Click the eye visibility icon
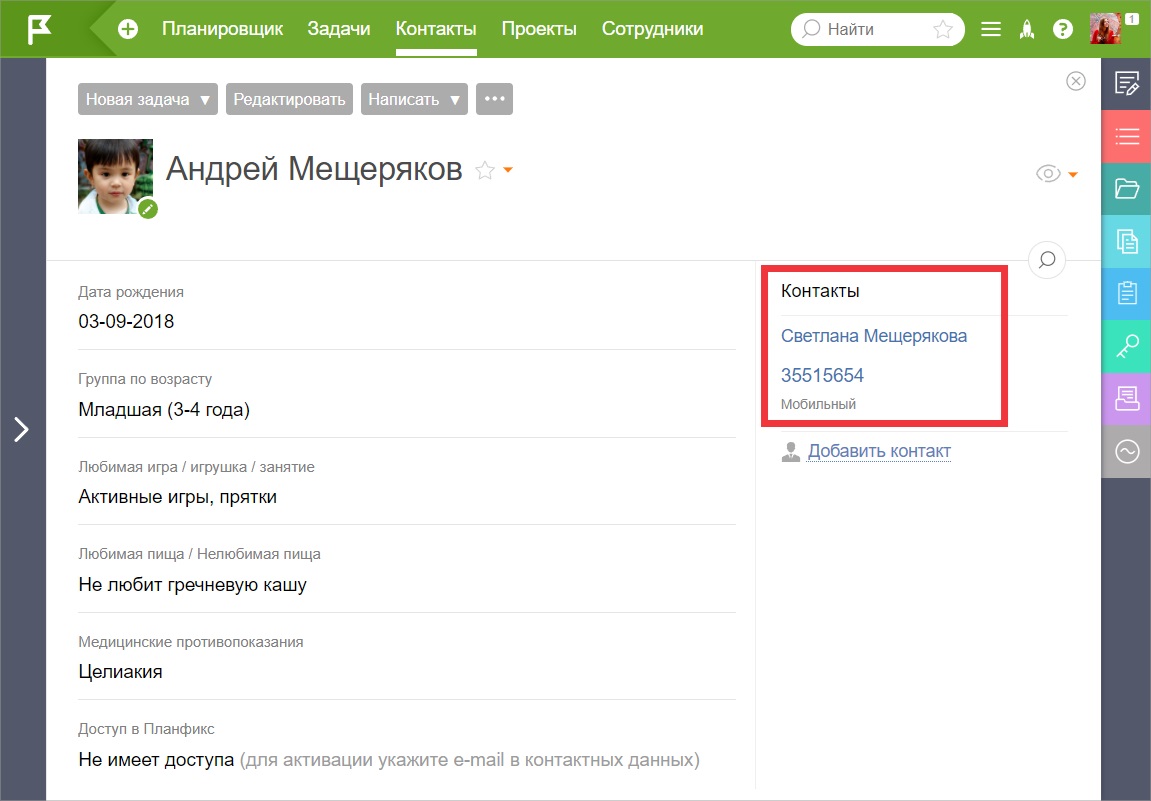The height and width of the screenshot is (801, 1151). click(1047, 174)
